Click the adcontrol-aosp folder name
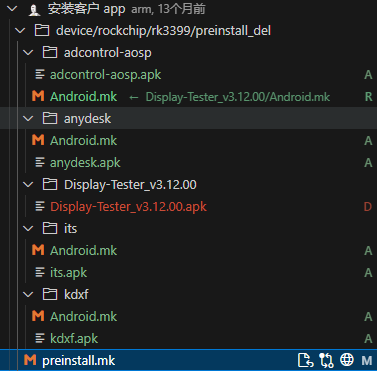 pyautogui.click(x=108, y=53)
